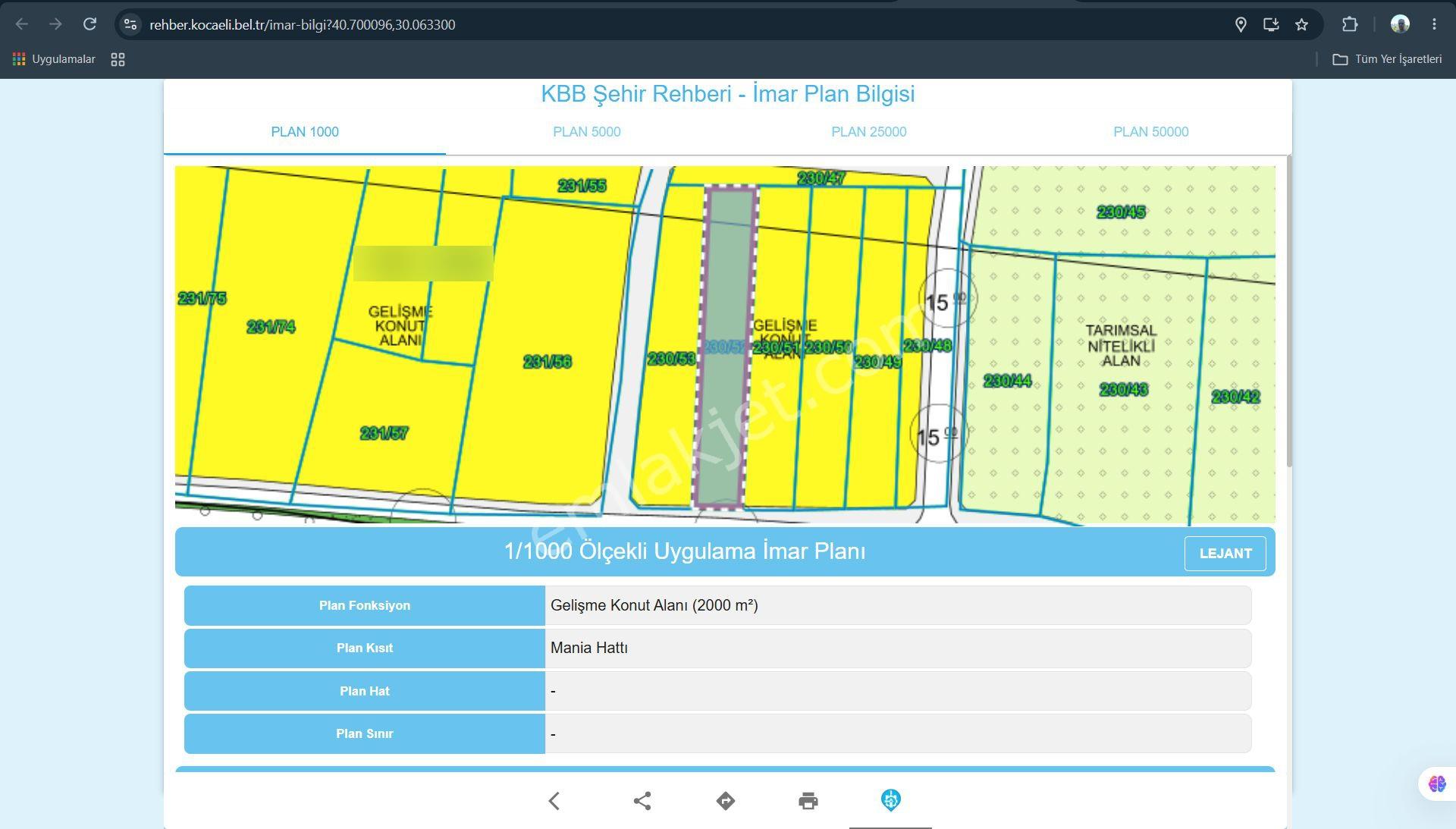Click the floating brain extension icon
The width and height of the screenshot is (1456, 829).
click(x=1437, y=783)
